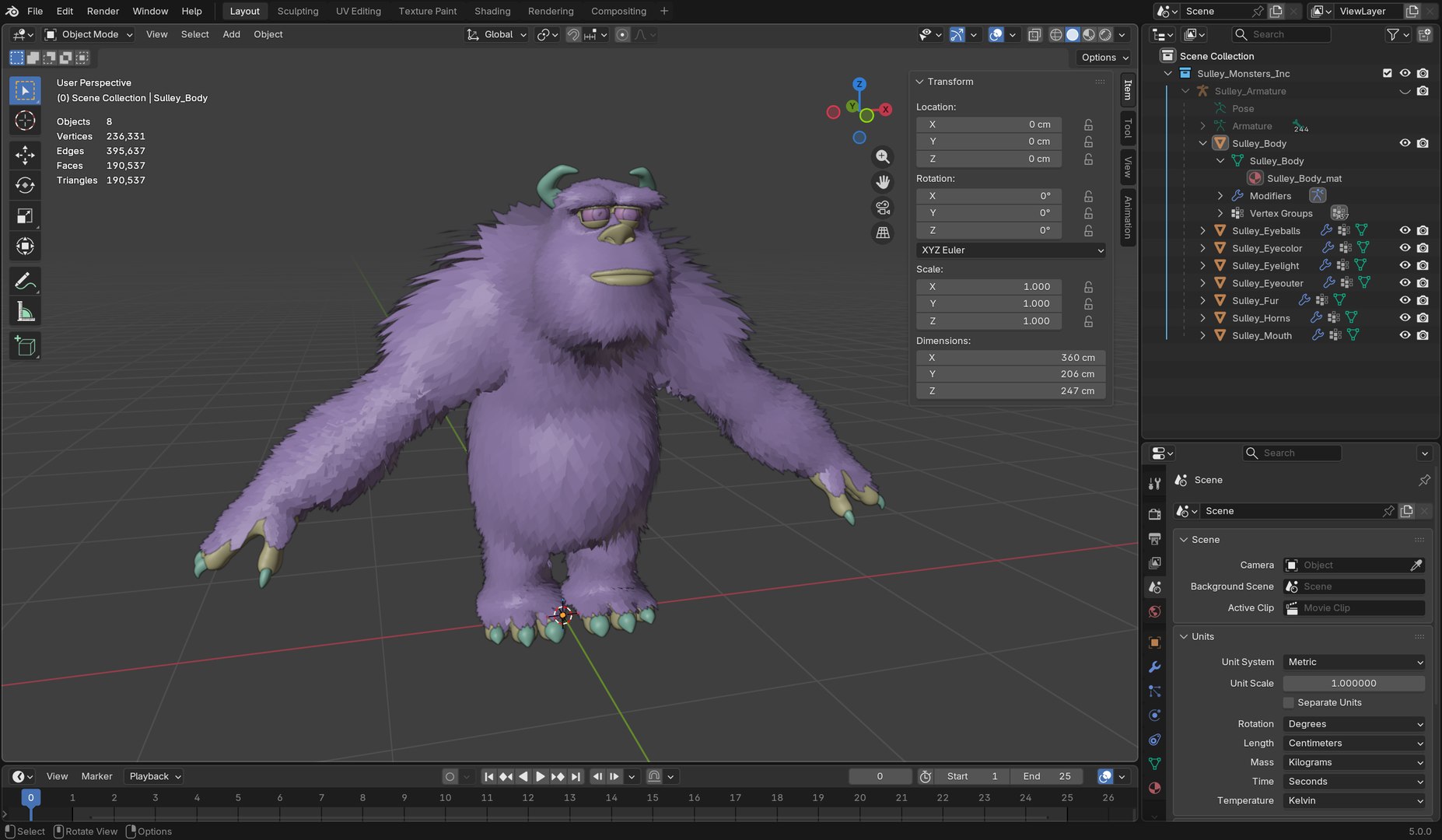This screenshot has height=840, width=1442.
Task: Collapse the Transform panel
Action: [x=919, y=82]
